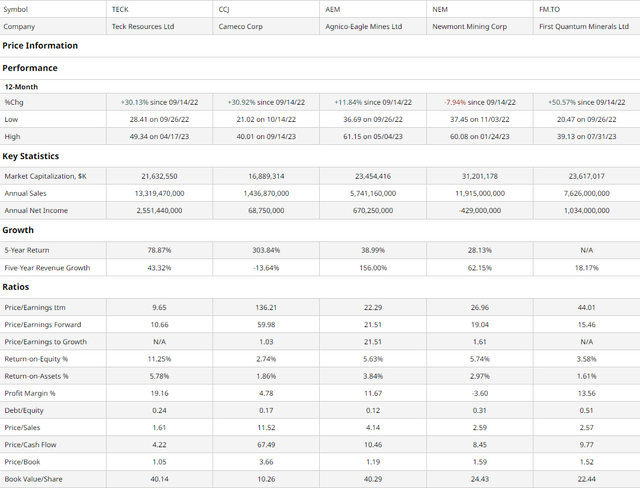This screenshot has height=488, width=640.
Task: Select +30.92% since 09/14/22 value
Action: 266,102
